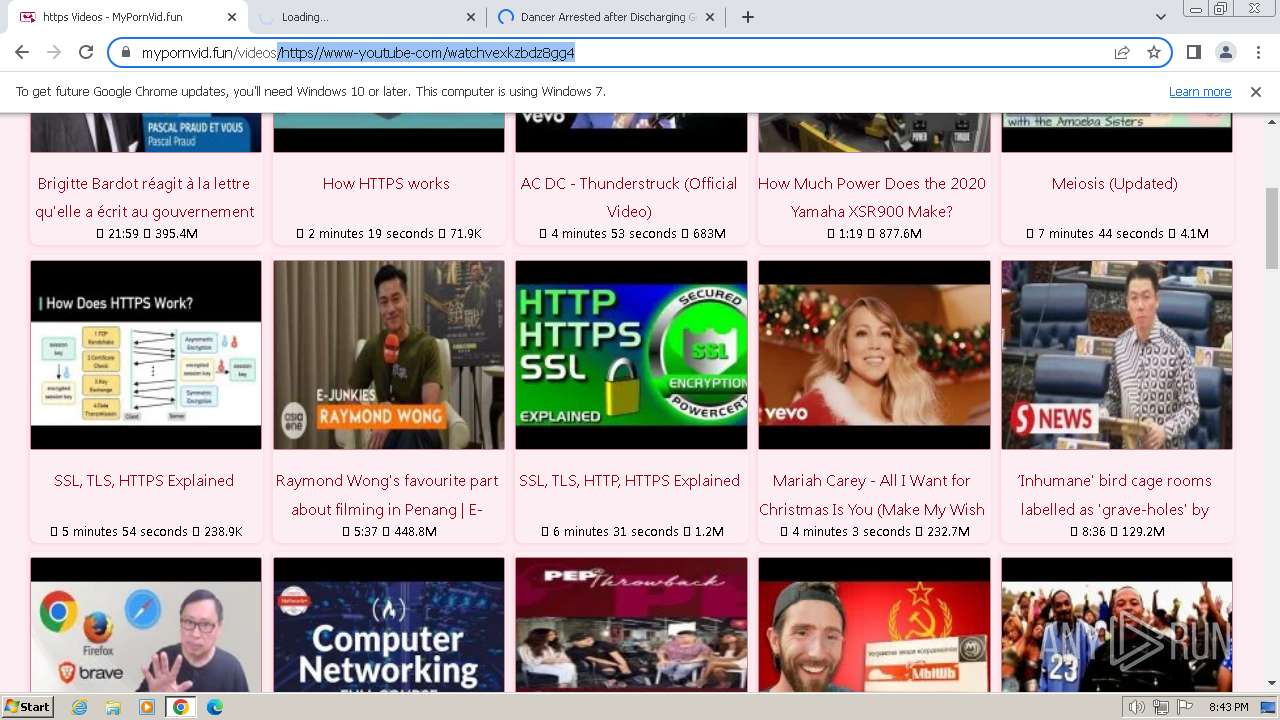This screenshot has width=1280, height=720.
Task: Open the 'How HTTPS works' video title
Action: (386, 184)
